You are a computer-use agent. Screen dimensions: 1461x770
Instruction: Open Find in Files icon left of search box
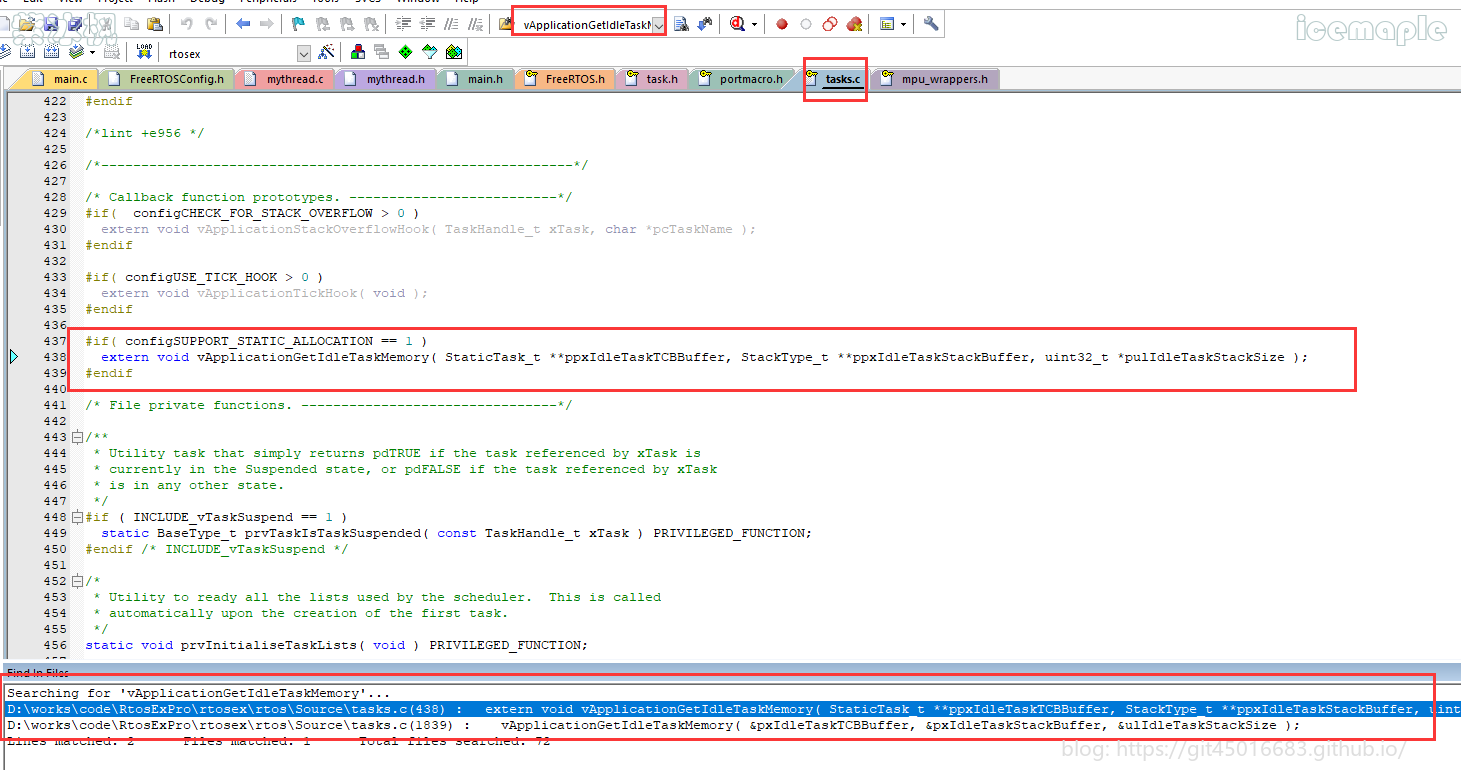click(505, 23)
